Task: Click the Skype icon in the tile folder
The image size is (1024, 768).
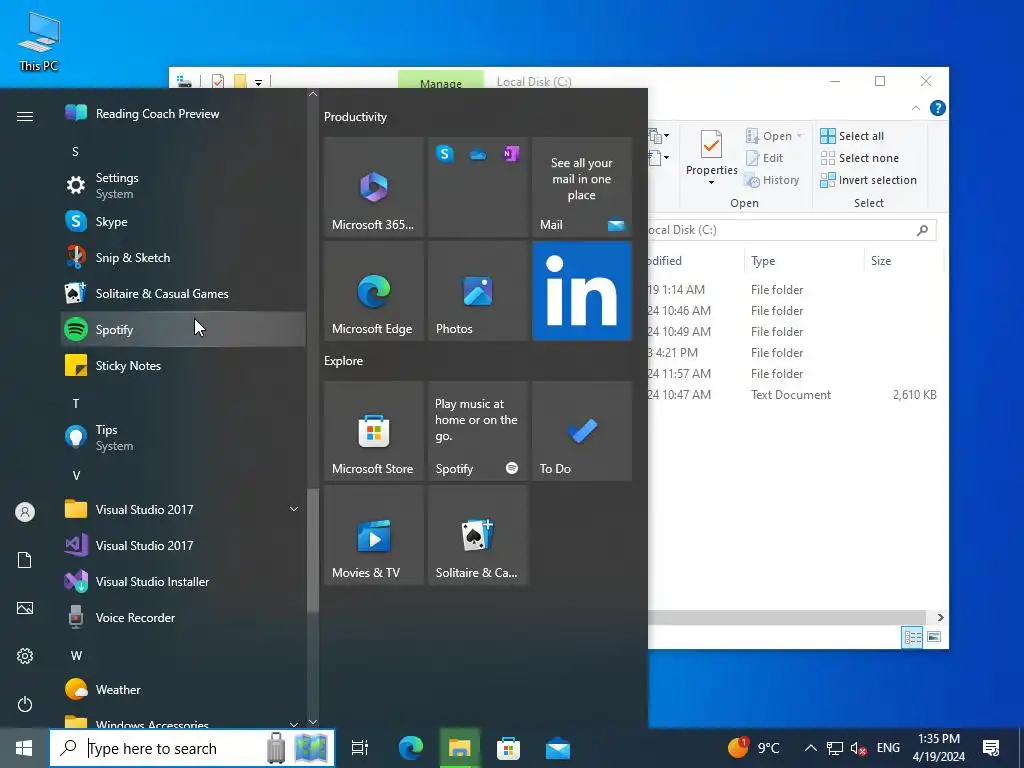Action: pos(445,154)
